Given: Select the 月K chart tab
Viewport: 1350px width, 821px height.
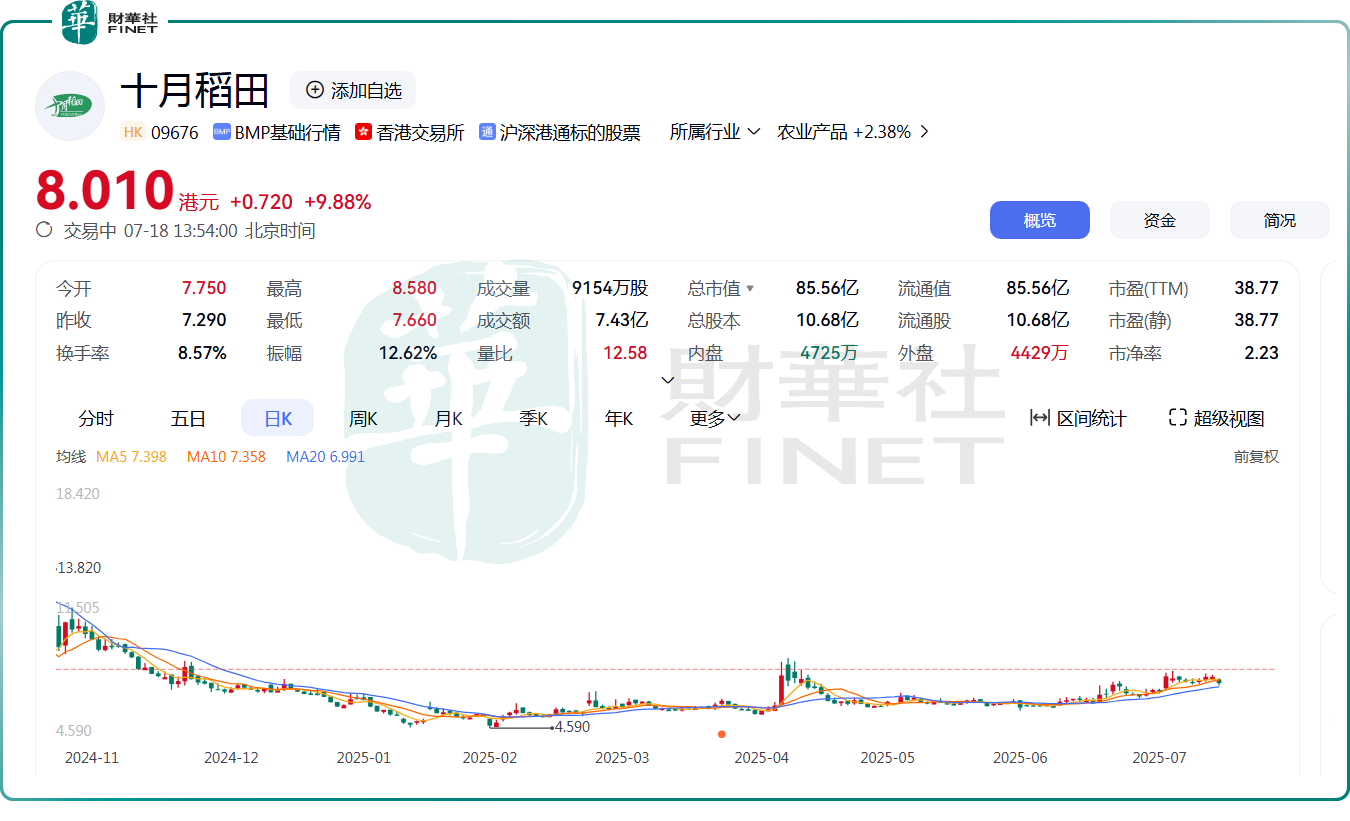Looking at the screenshot, I should coord(449,418).
